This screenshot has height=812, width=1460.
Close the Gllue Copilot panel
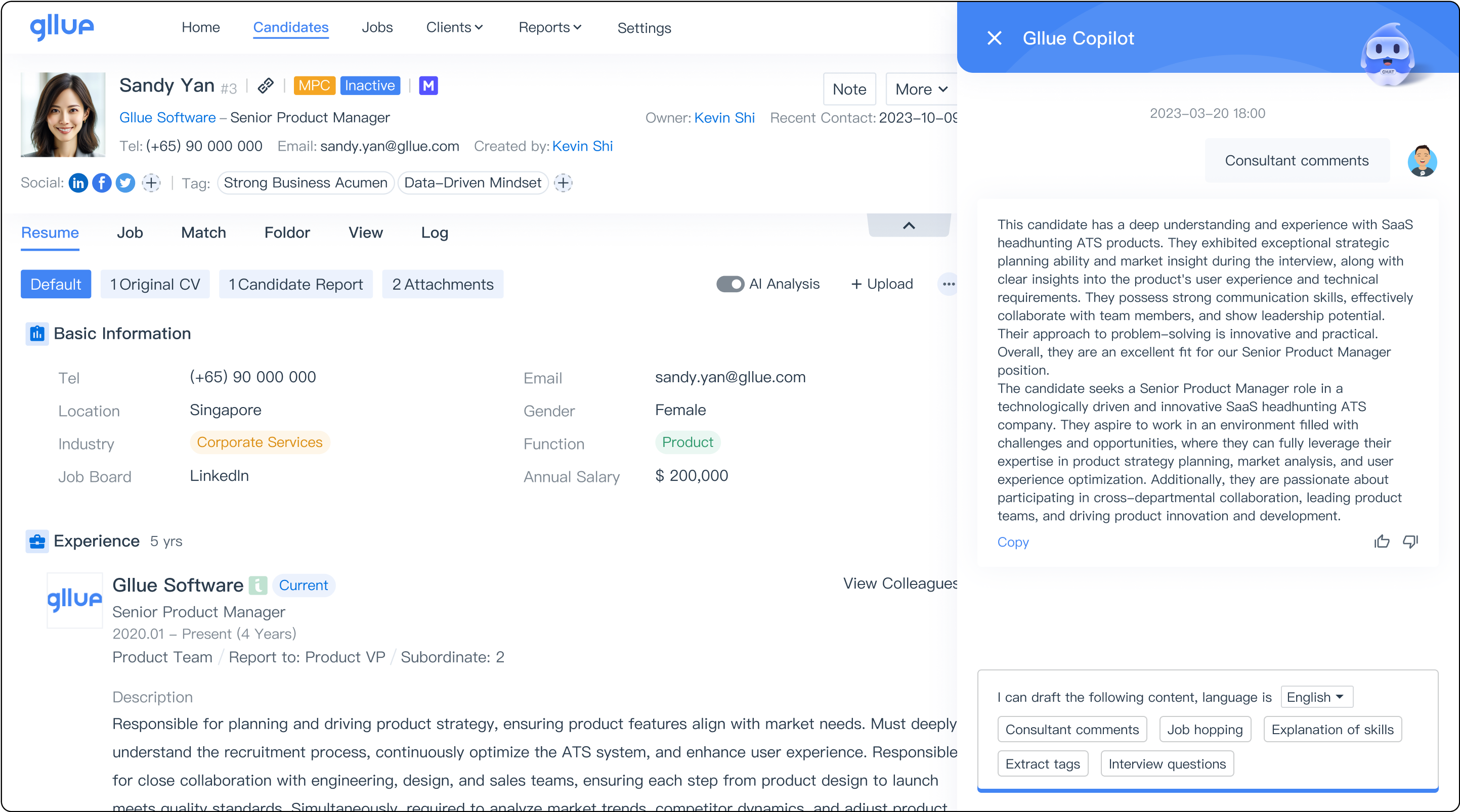click(994, 38)
